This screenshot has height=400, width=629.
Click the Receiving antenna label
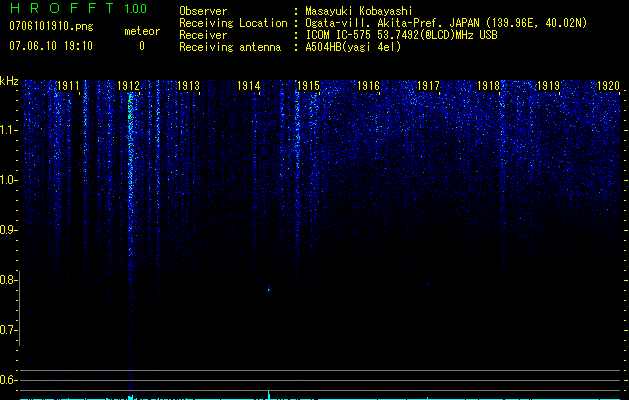[x=230, y=47]
